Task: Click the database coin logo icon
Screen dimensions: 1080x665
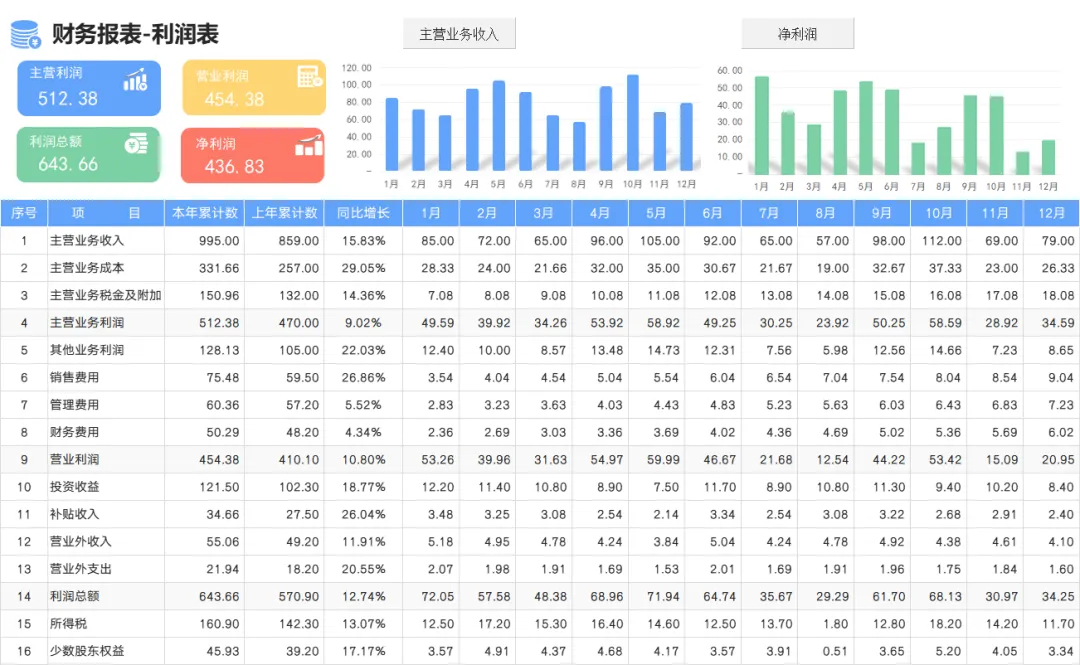Action: (25, 34)
